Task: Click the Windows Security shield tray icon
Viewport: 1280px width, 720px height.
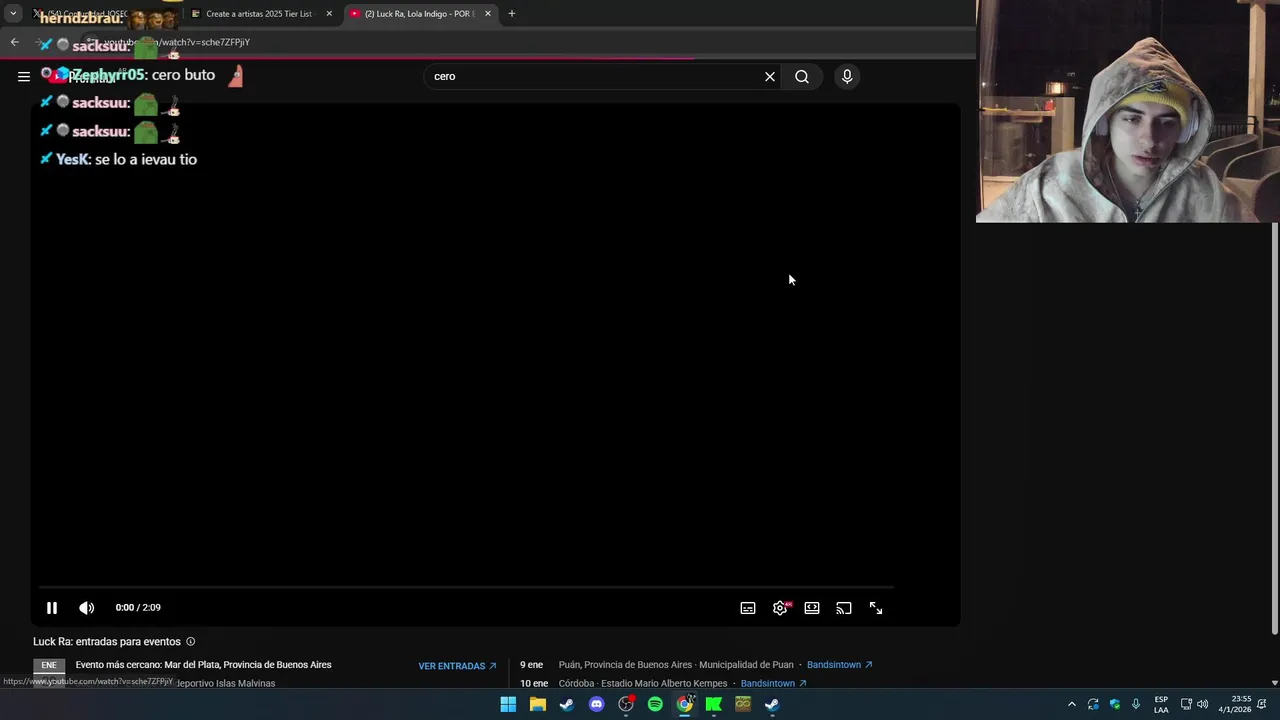Action: click(x=1115, y=704)
